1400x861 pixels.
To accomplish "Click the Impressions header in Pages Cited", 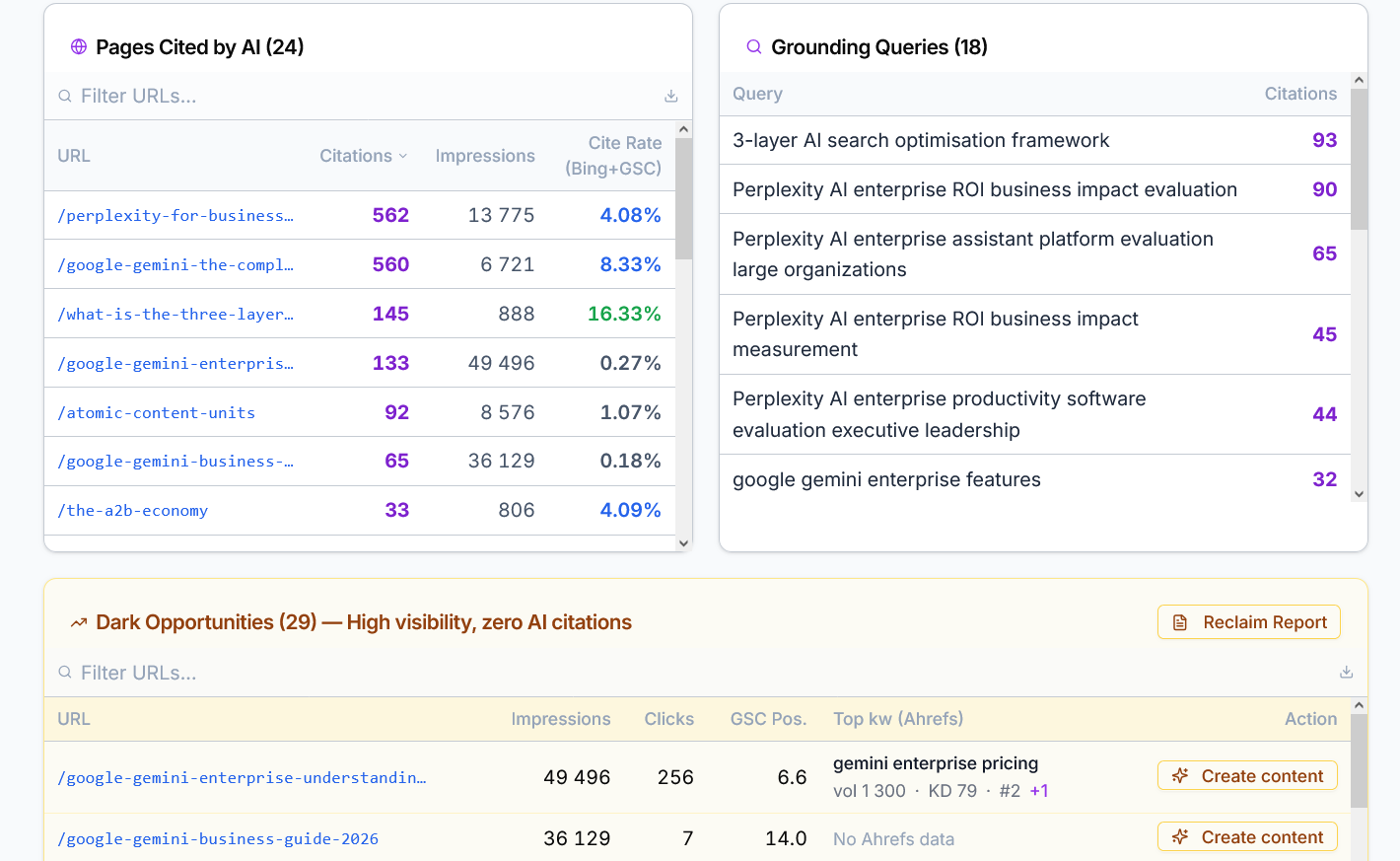I will point(485,156).
